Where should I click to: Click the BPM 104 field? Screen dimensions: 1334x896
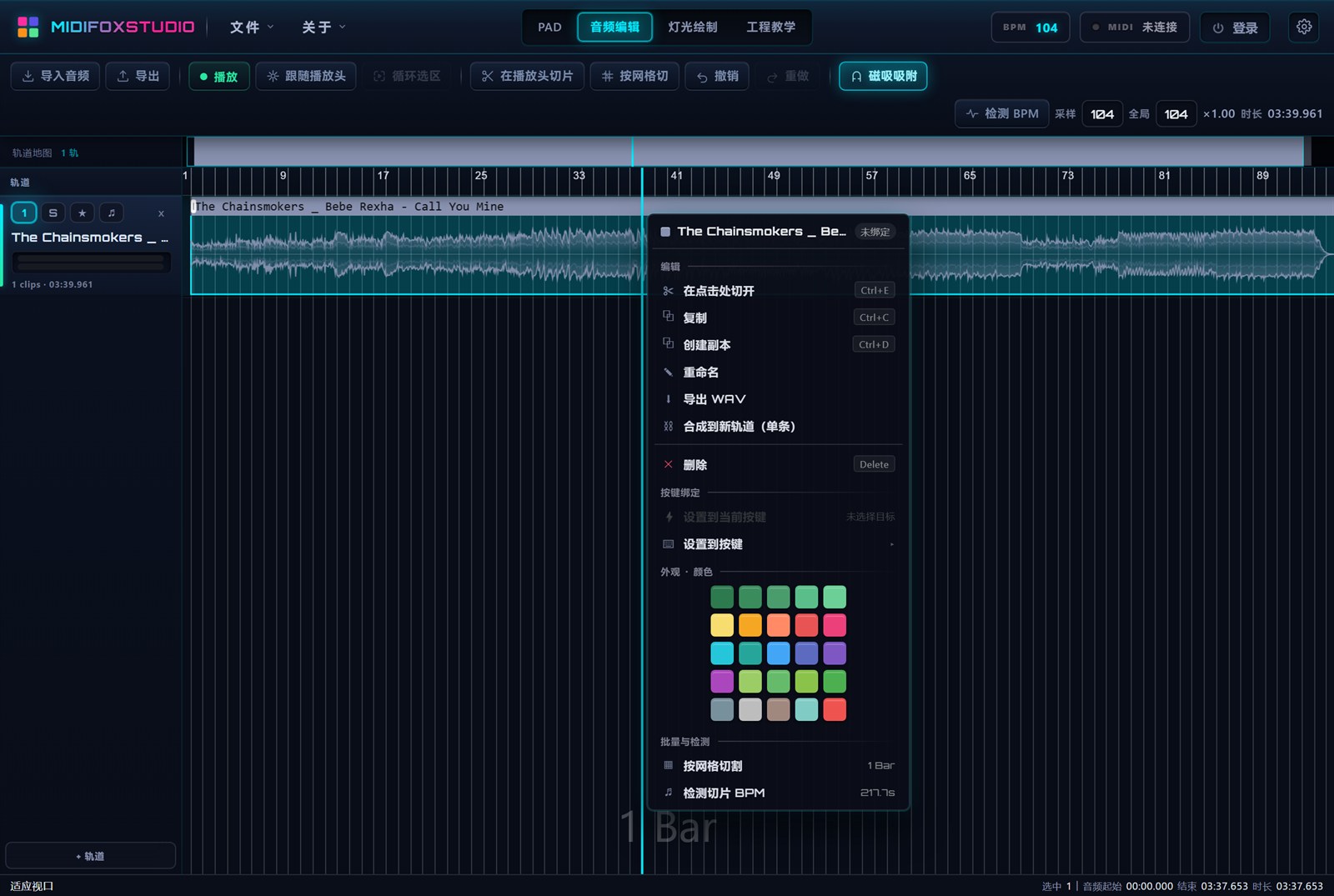tap(1031, 27)
